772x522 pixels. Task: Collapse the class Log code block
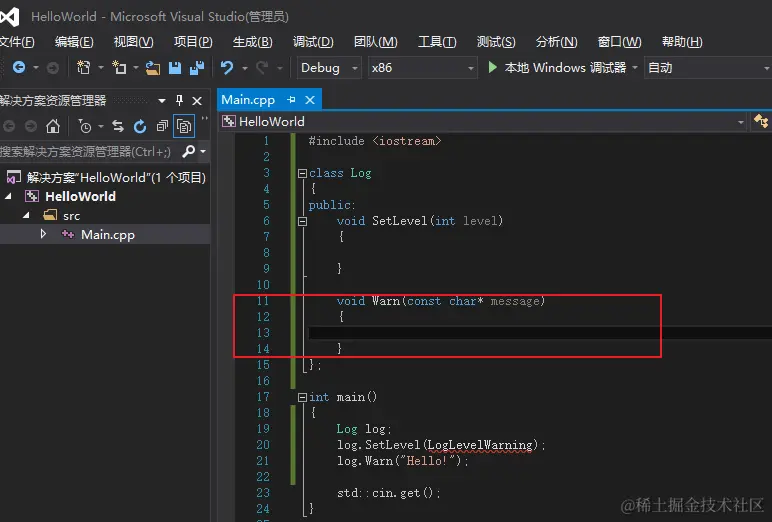302,173
